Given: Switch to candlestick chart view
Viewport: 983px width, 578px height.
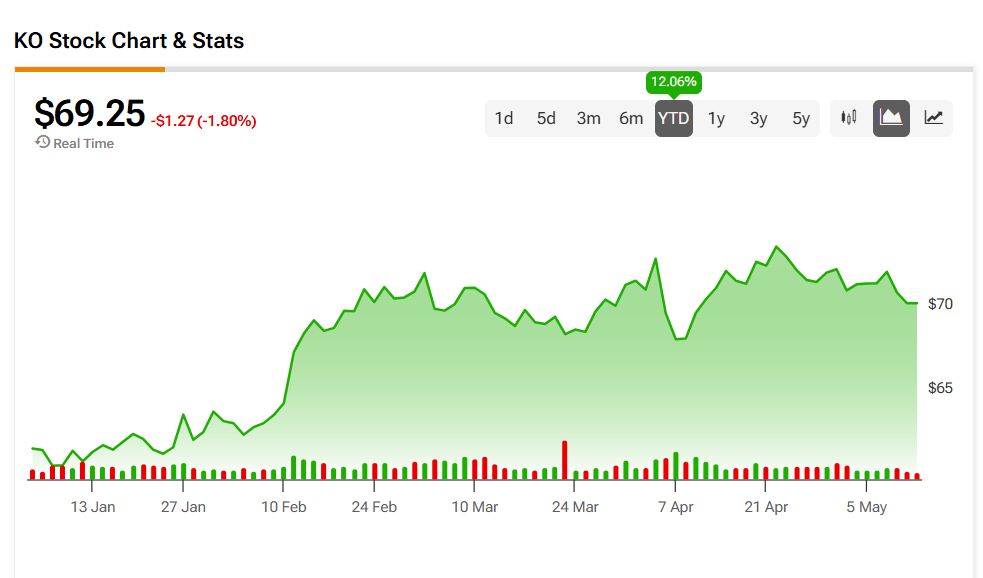Looking at the screenshot, I should pos(849,118).
